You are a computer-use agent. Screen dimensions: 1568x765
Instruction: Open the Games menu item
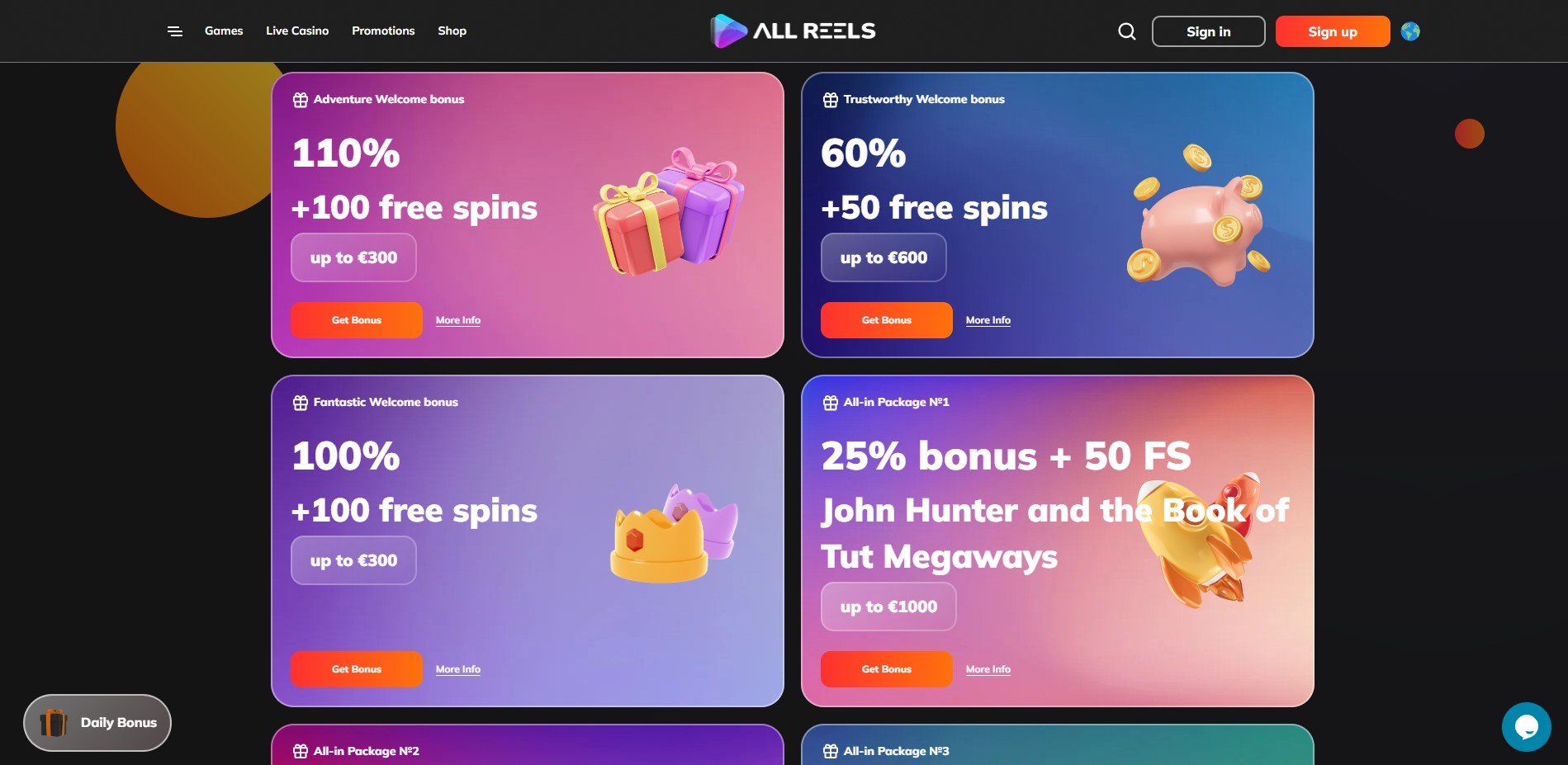coord(224,31)
